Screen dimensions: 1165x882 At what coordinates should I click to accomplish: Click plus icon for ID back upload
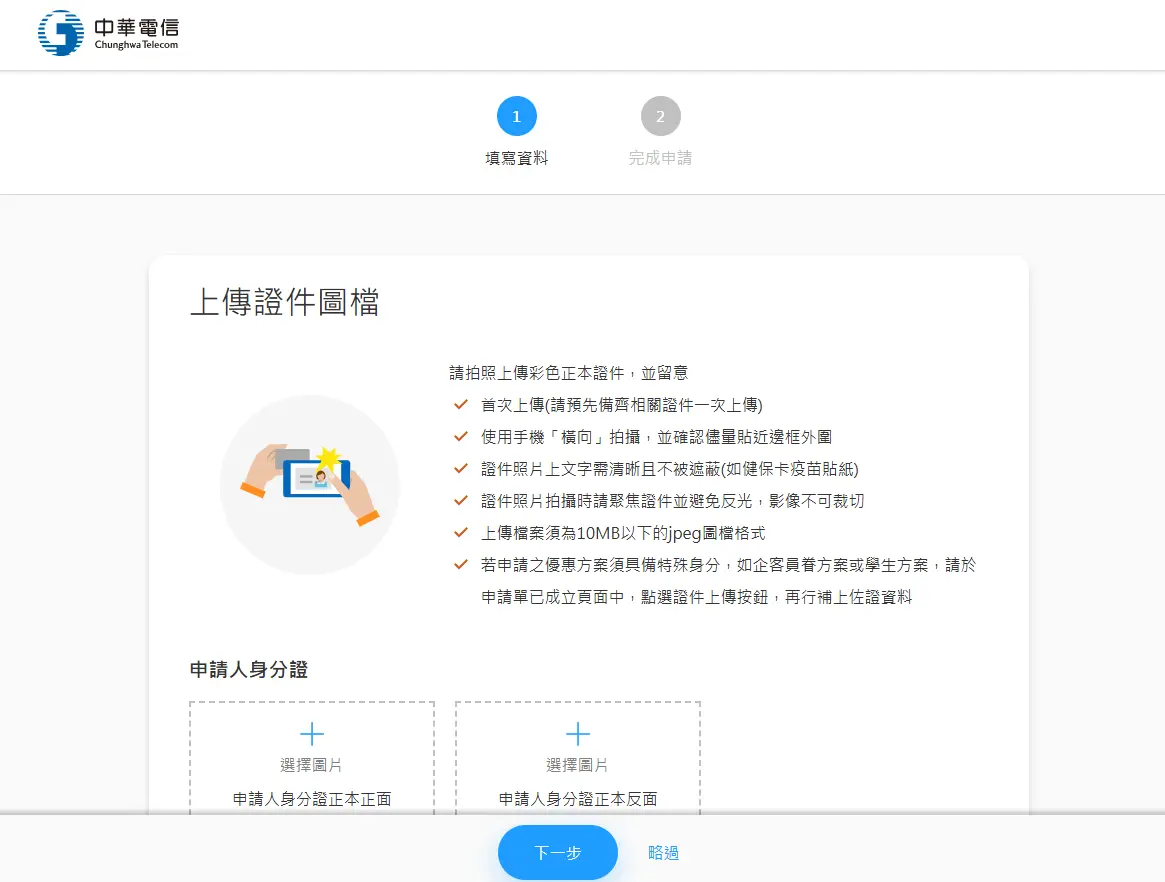pos(578,734)
